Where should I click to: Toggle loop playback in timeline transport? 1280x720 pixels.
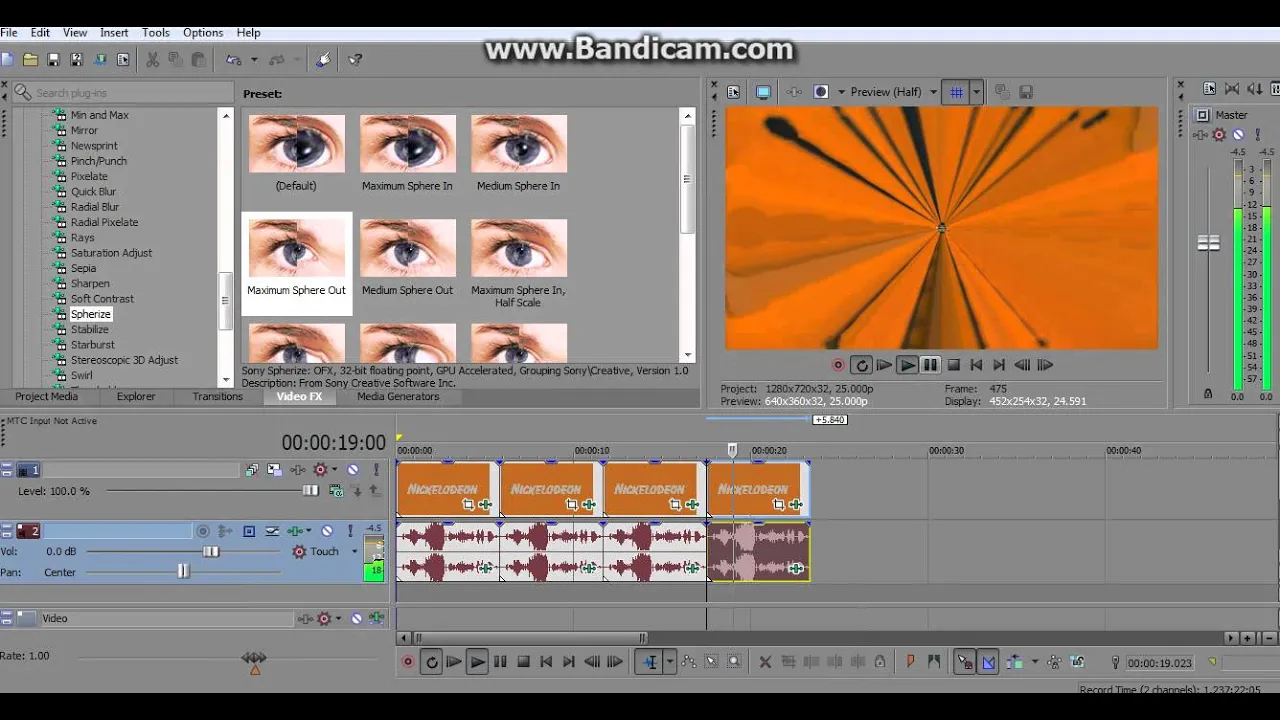point(431,661)
